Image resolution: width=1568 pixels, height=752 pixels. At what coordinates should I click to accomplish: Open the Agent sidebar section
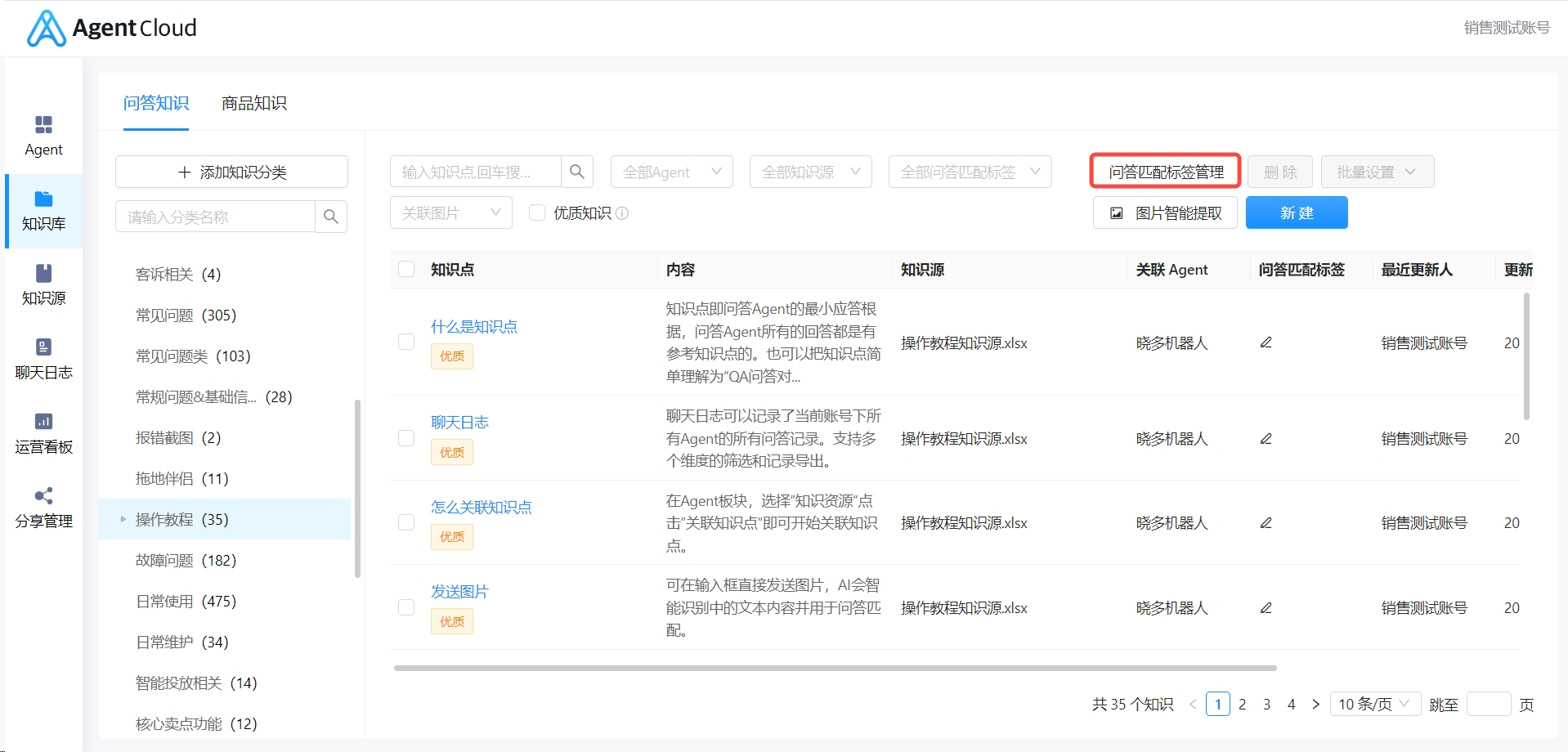coord(43,137)
